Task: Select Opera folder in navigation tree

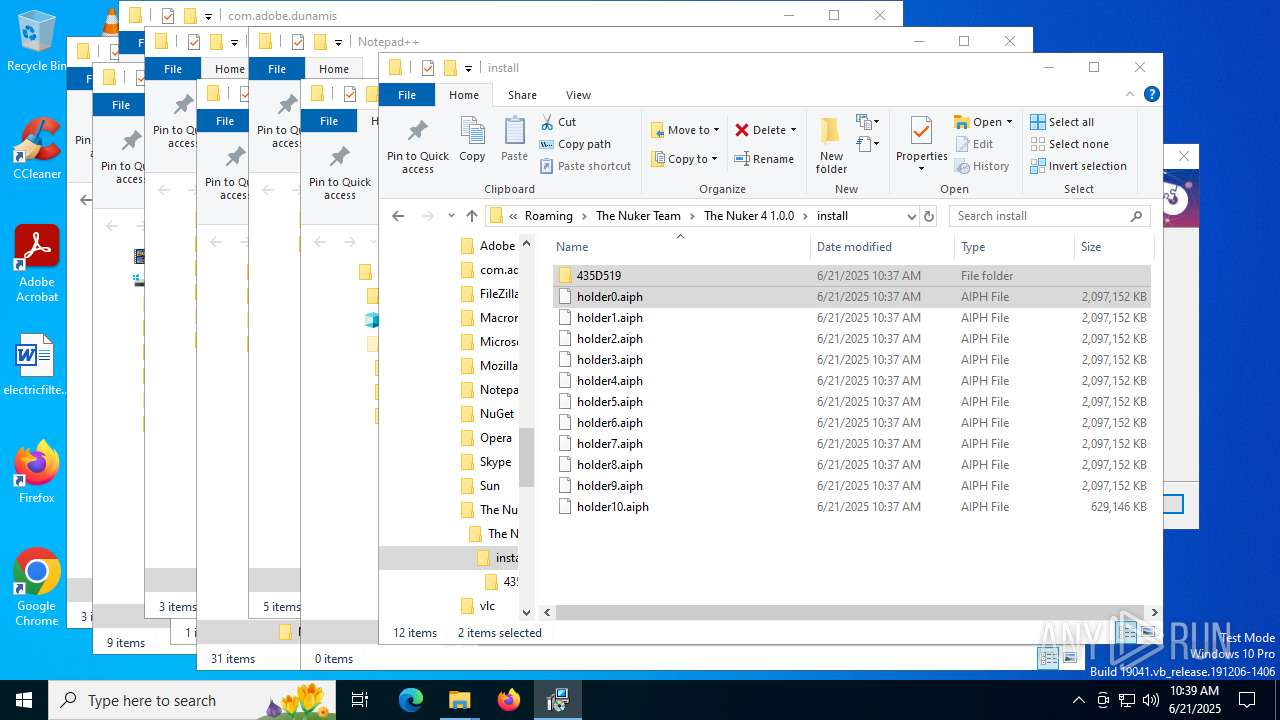Action: [x=486, y=438]
